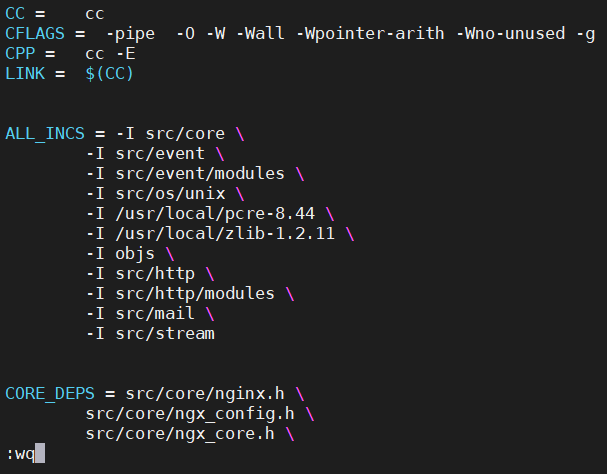Screen dimensions: 607x474
Task: Click the src/core/ngx_core.h dependency
Action: [x=180, y=434]
